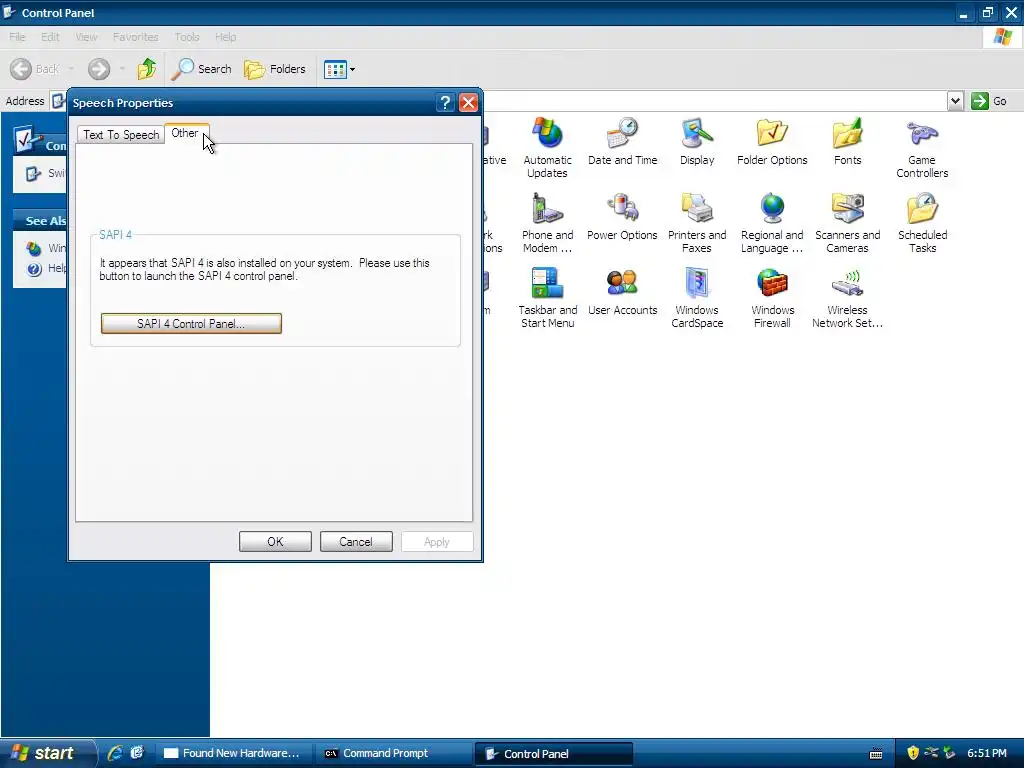Toggle the Folders pane button

[x=275, y=69]
